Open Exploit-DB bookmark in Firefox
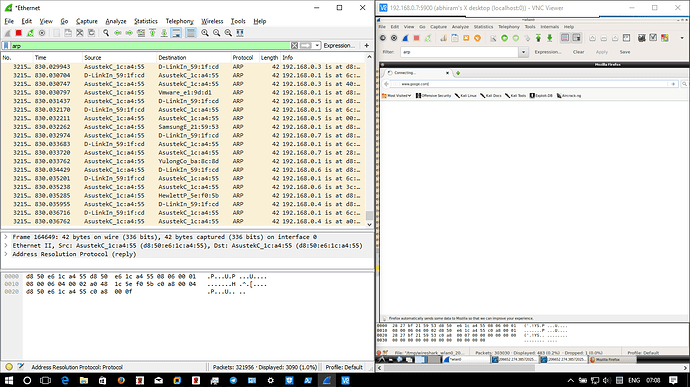690x387 pixels. pyautogui.click(x=541, y=96)
